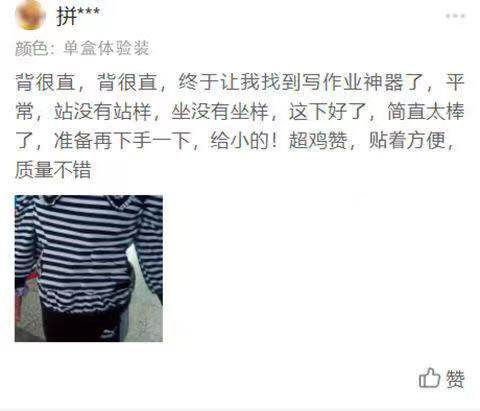Tap the 颜色 spec label
This screenshot has height=411, width=480.
(31, 49)
